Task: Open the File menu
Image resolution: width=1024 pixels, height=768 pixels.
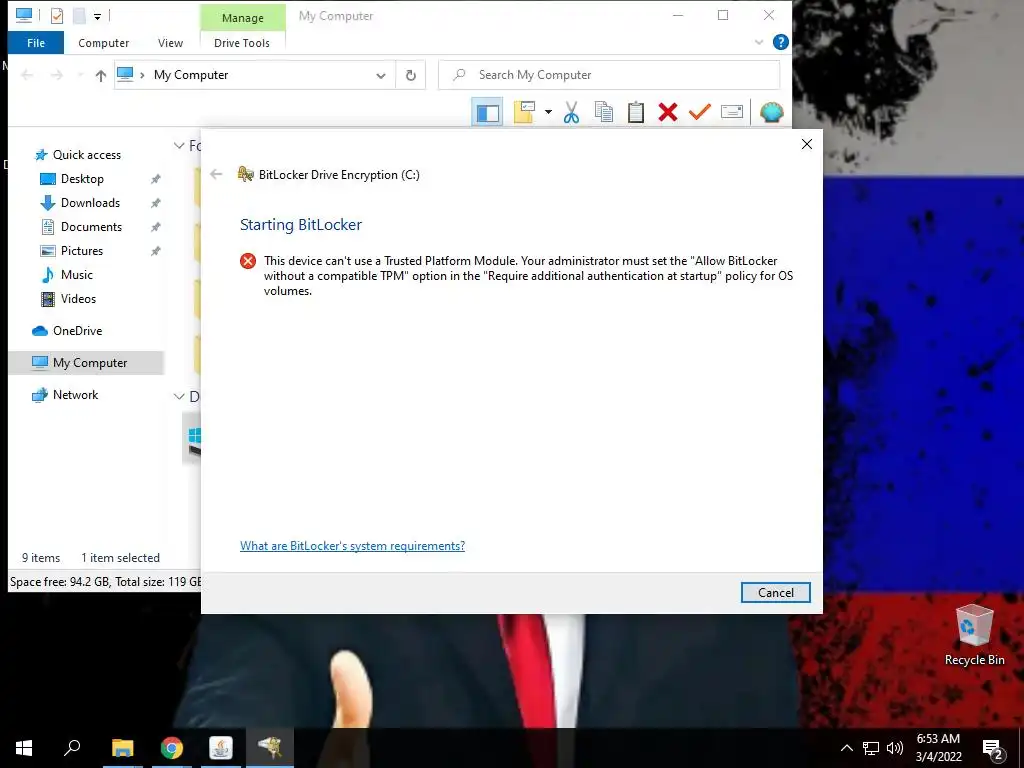Action: tap(36, 43)
